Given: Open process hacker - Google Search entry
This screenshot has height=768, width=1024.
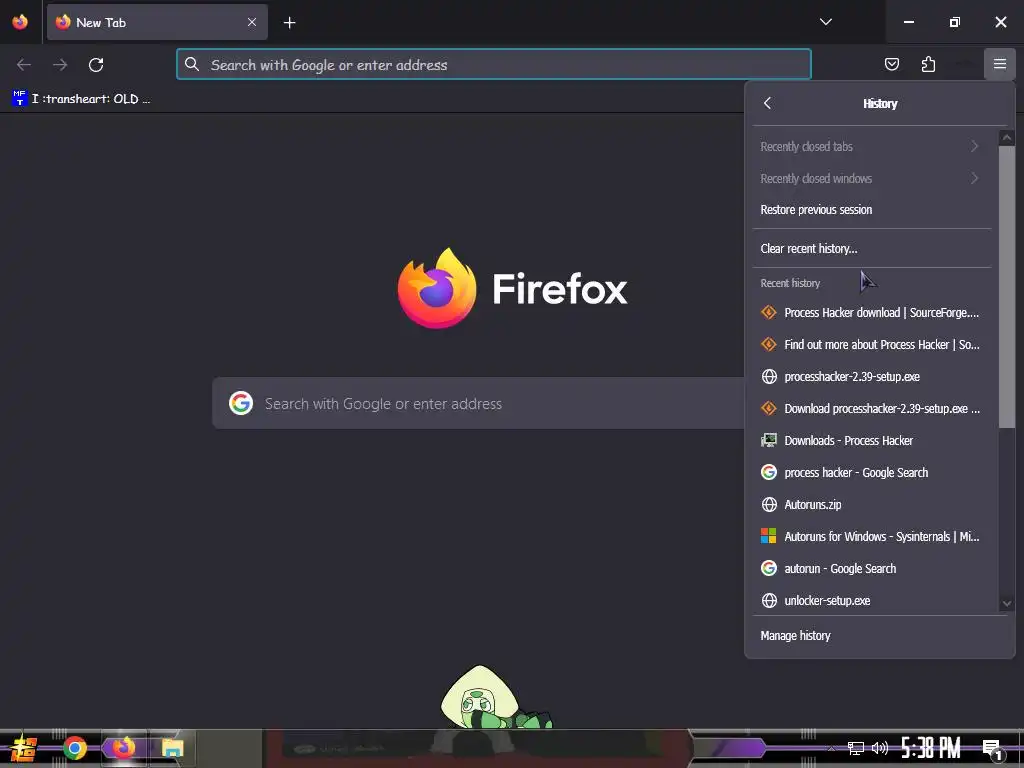Looking at the screenshot, I should click(x=871, y=473).
